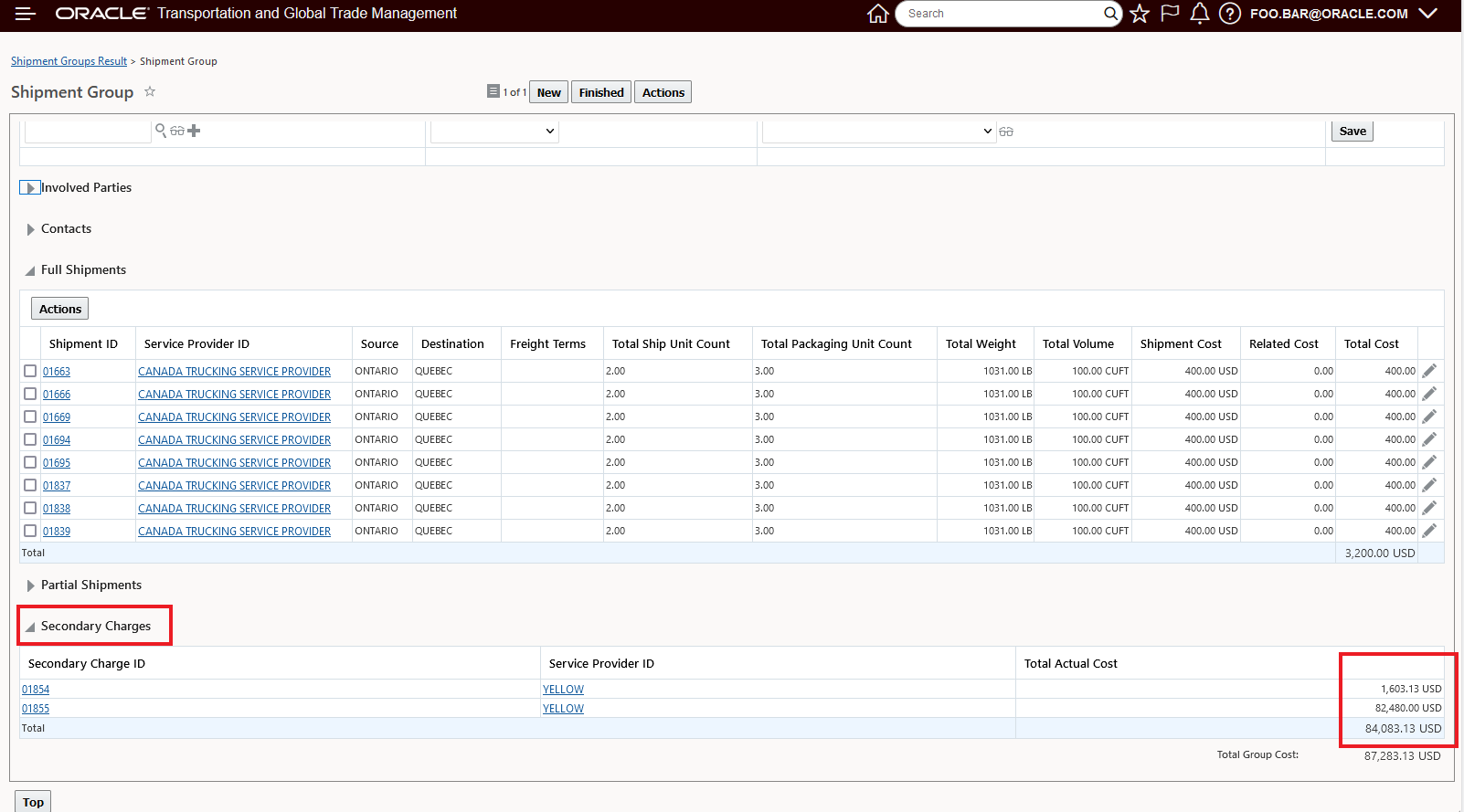Image resolution: width=1464 pixels, height=812 pixels.
Task: Click the Finished button
Action: (600, 92)
